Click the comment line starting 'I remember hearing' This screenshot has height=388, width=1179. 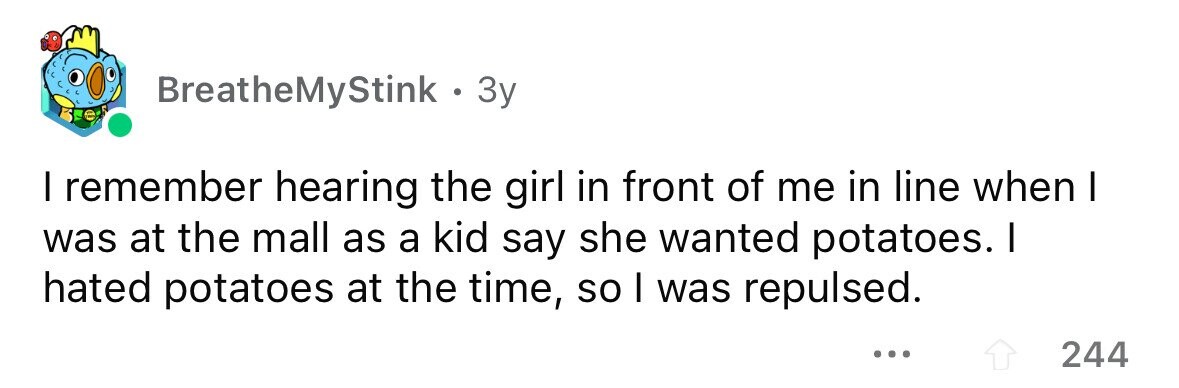[x=567, y=190]
